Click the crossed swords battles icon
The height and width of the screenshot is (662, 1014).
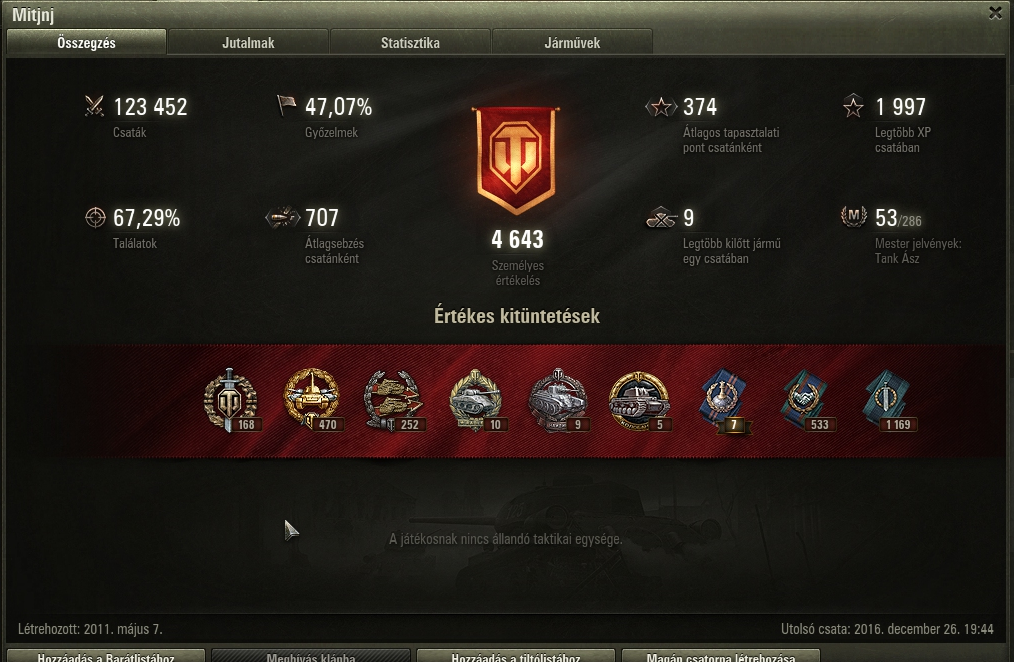pos(94,106)
